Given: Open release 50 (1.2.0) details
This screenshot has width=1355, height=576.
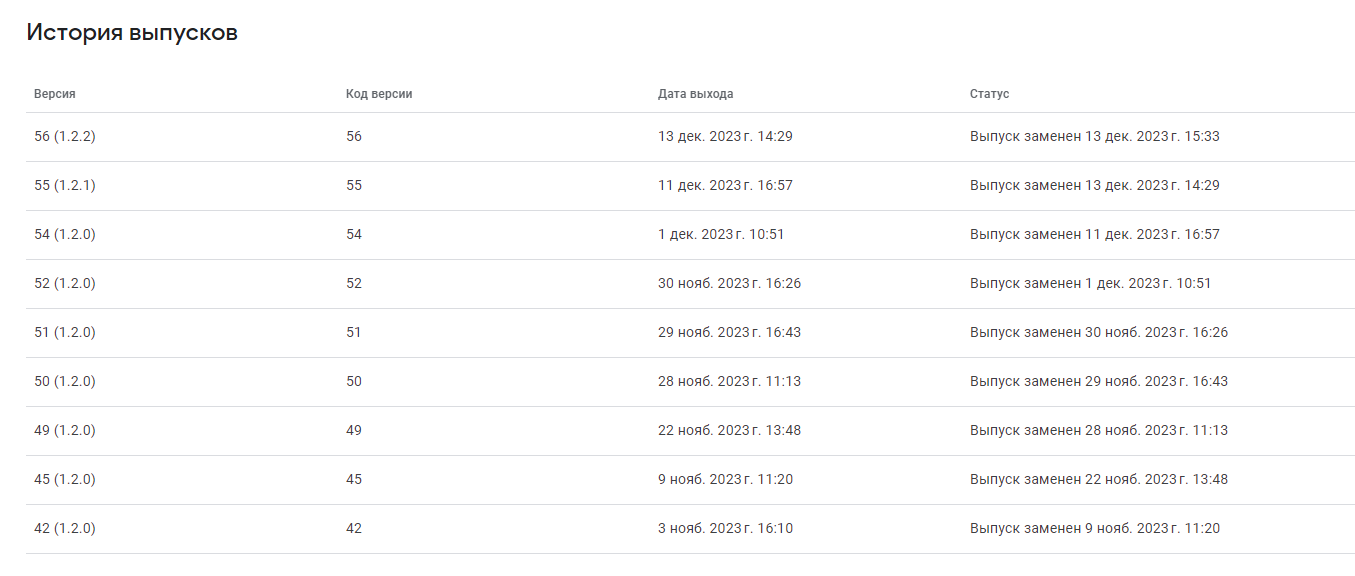Looking at the screenshot, I should [x=690, y=382].
